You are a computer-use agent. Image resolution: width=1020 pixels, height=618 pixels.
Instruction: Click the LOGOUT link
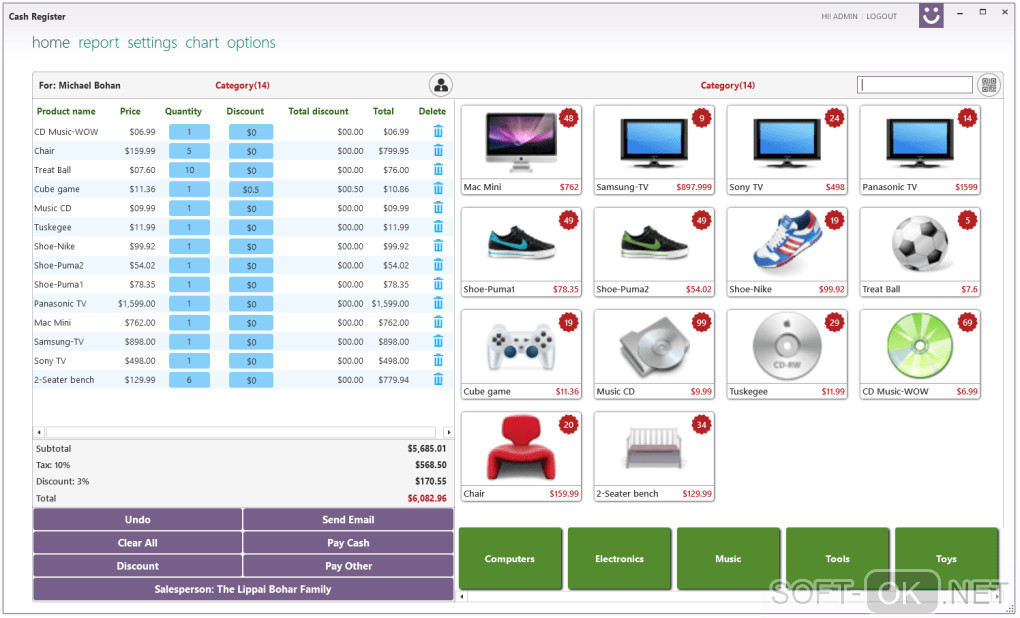(x=881, y=16)
